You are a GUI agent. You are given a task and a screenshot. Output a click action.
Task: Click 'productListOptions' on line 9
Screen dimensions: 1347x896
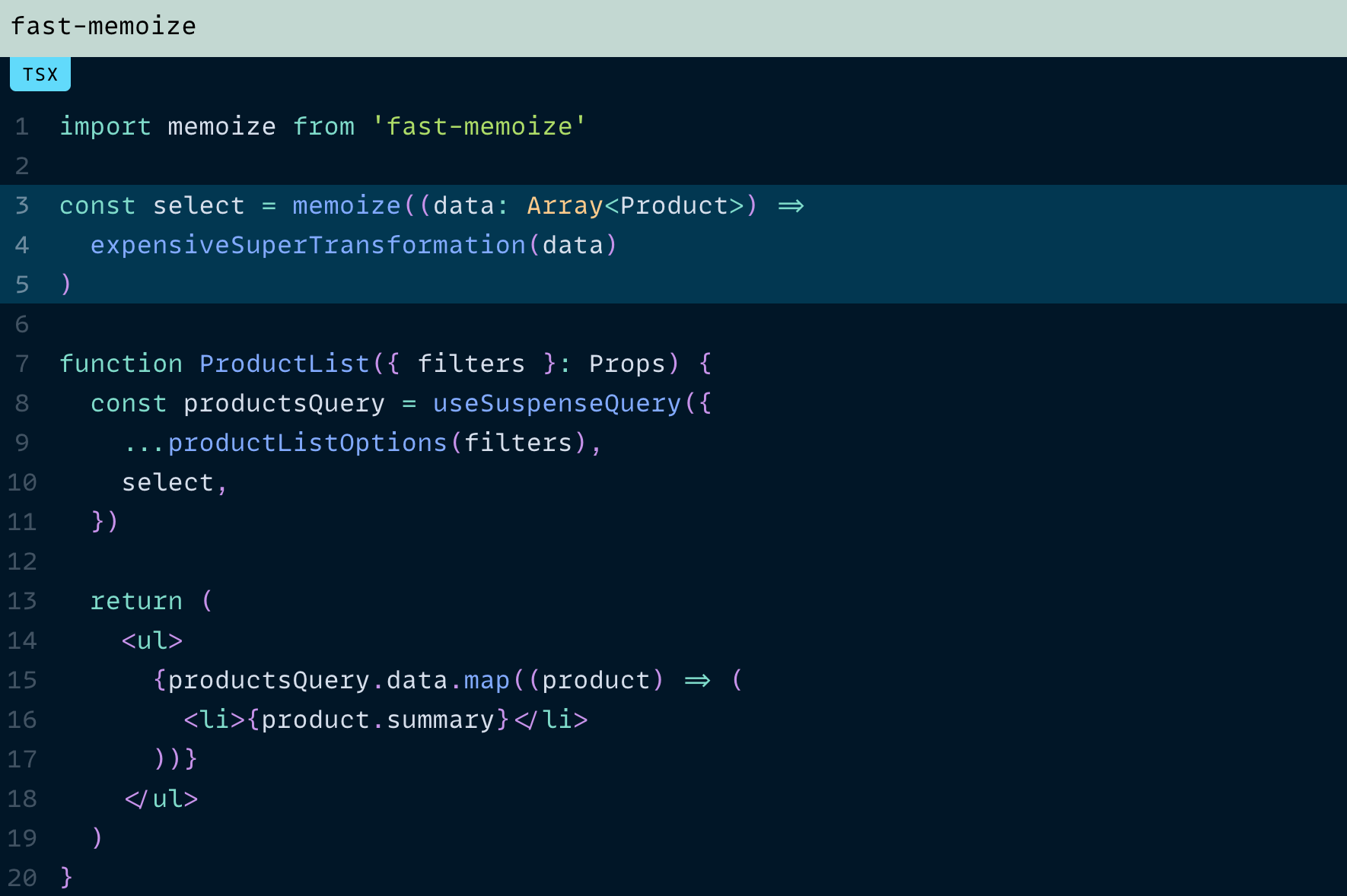click(307, 443)
